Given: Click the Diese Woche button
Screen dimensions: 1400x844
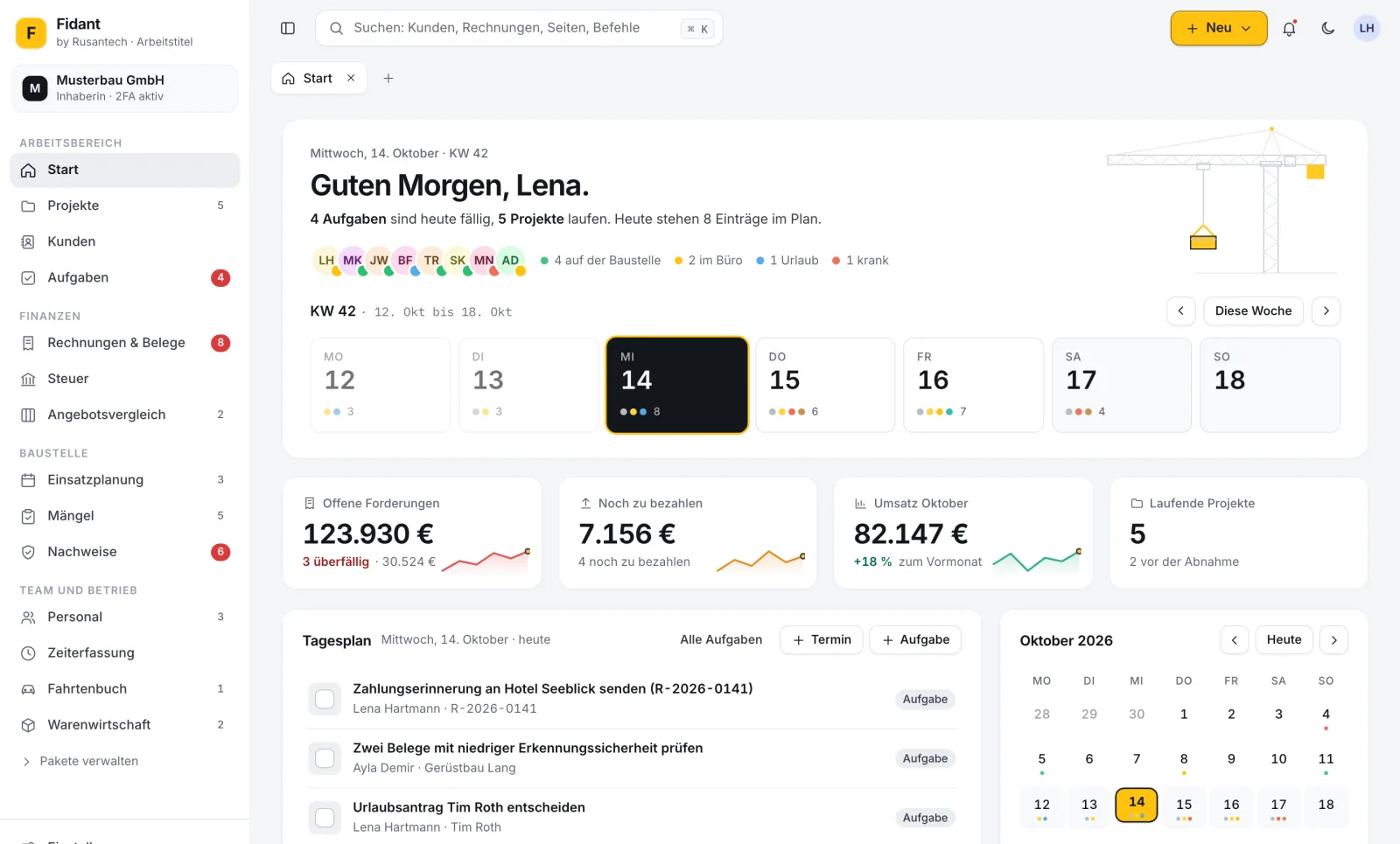Looking at the screenshot, I should (1253, 311).
